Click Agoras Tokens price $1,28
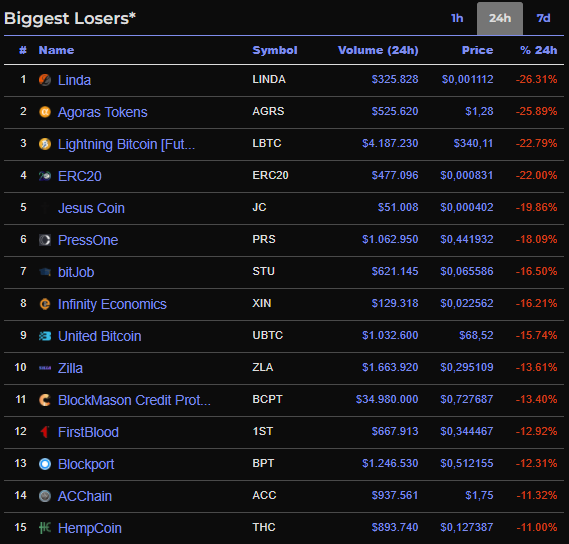 point(479,111)
